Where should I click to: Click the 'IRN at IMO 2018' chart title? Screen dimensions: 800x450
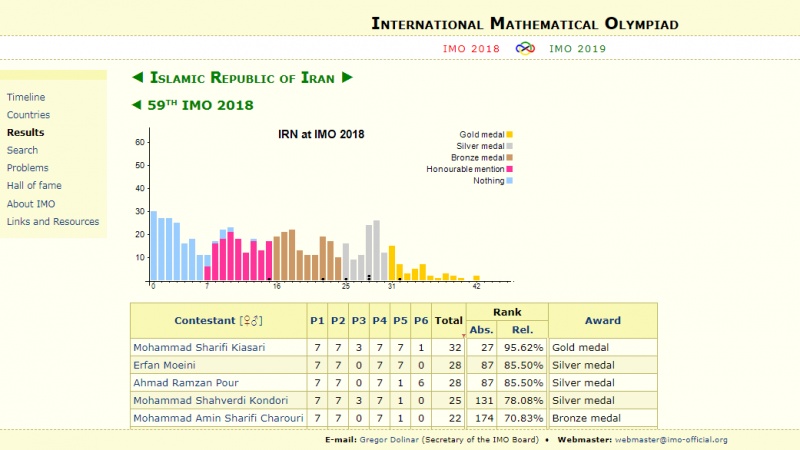321,134
